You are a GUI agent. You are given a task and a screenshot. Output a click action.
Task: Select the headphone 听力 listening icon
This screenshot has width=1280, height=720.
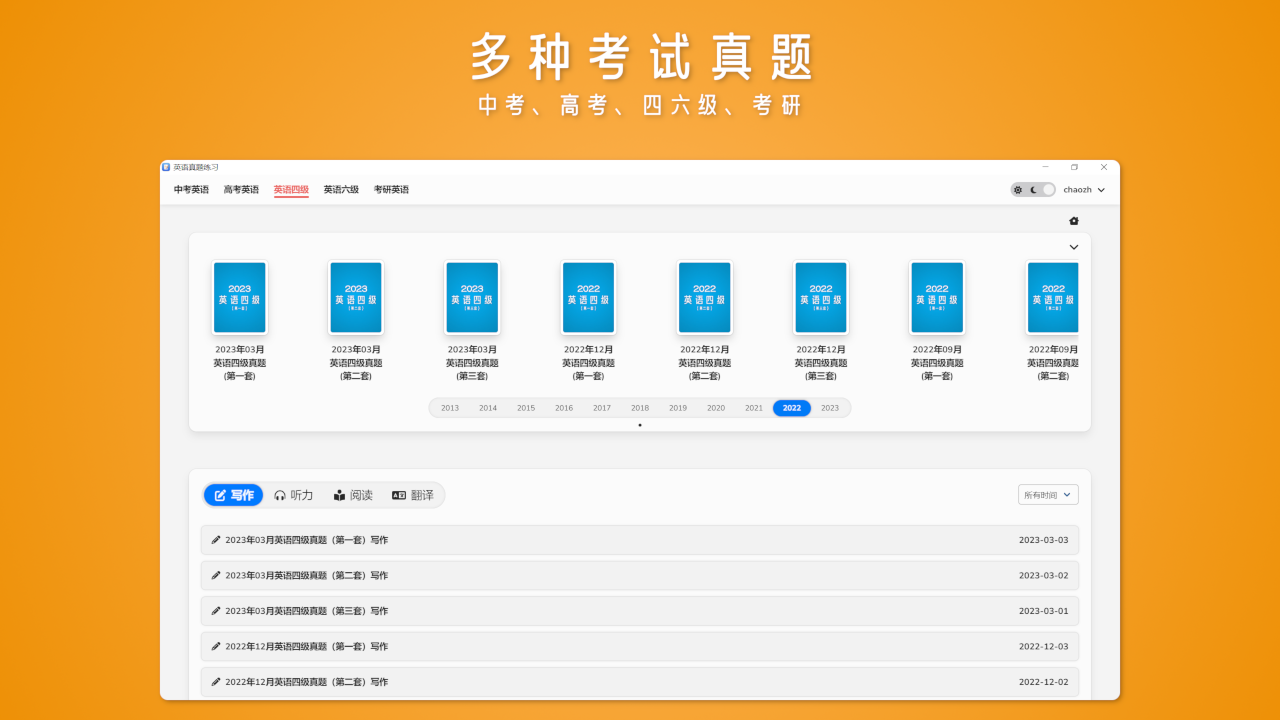pyautogui.click(x=280, y=494)
